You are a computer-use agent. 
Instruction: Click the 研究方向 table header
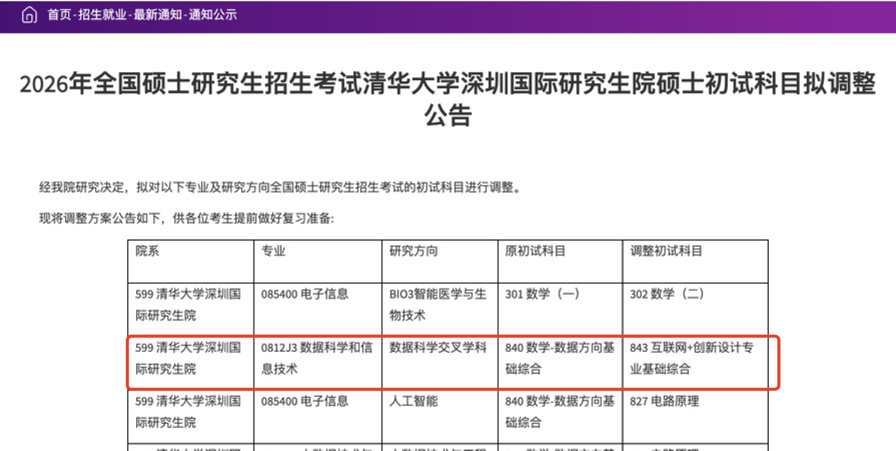coord(439,261)
